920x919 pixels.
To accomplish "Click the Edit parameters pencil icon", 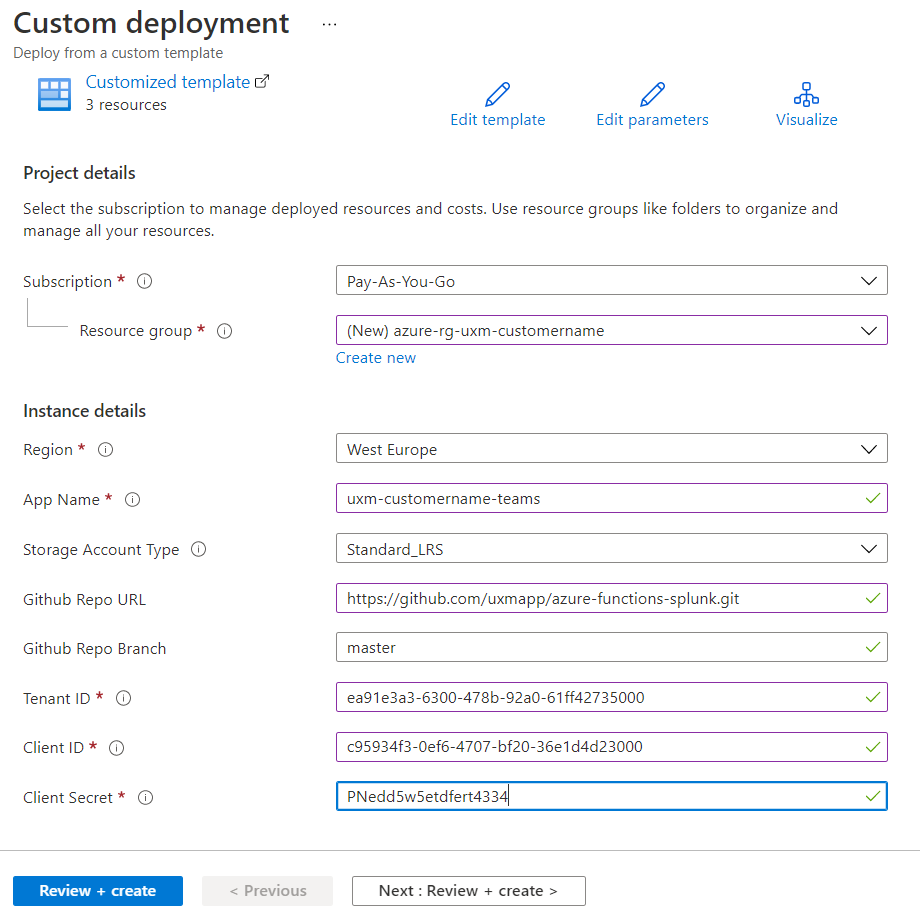I will (652, 95).
